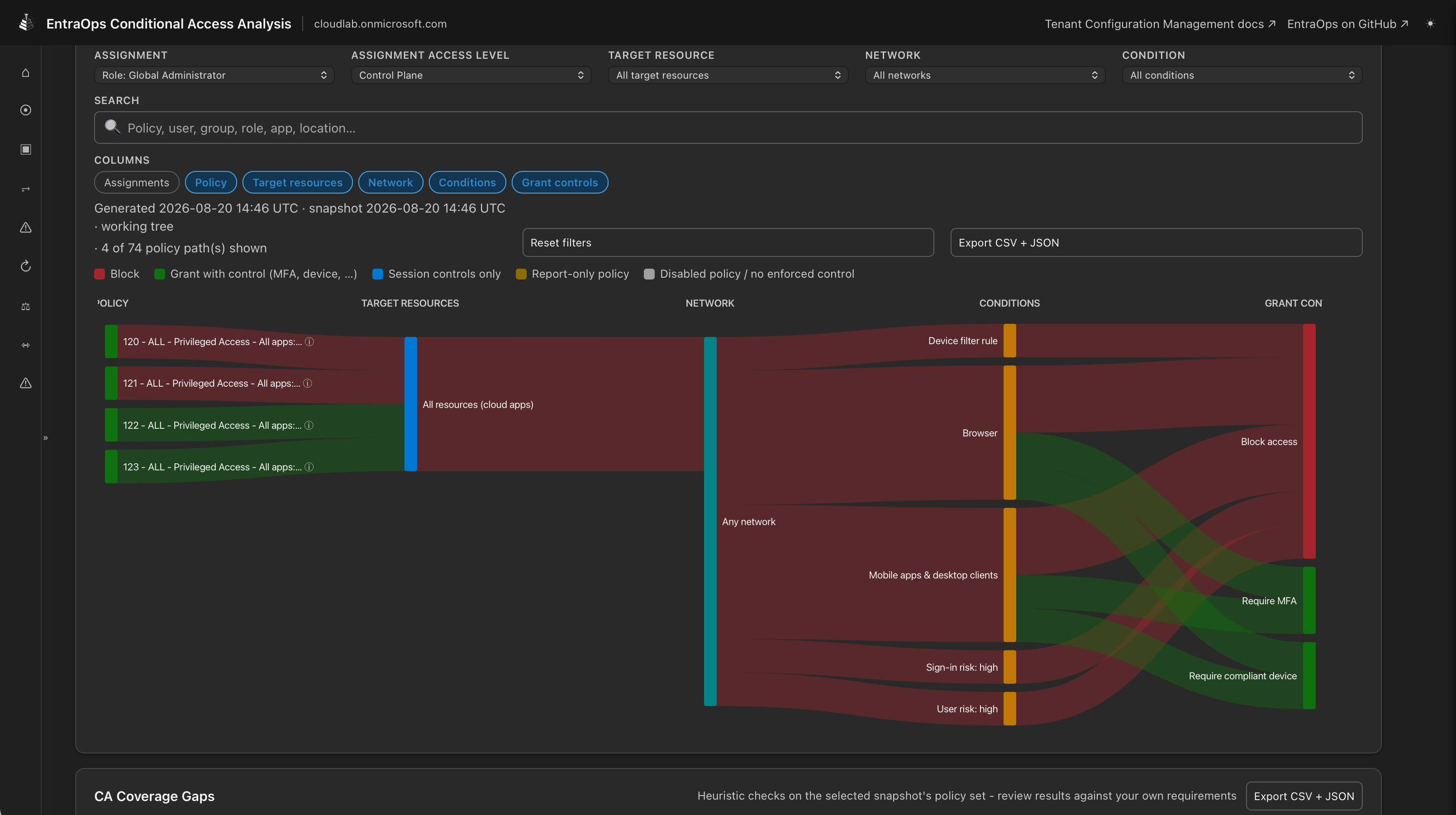Viewport: 1456px width, 815px height.
Task: Click the EntraOps logo icon
Action: tap(26, 23)
